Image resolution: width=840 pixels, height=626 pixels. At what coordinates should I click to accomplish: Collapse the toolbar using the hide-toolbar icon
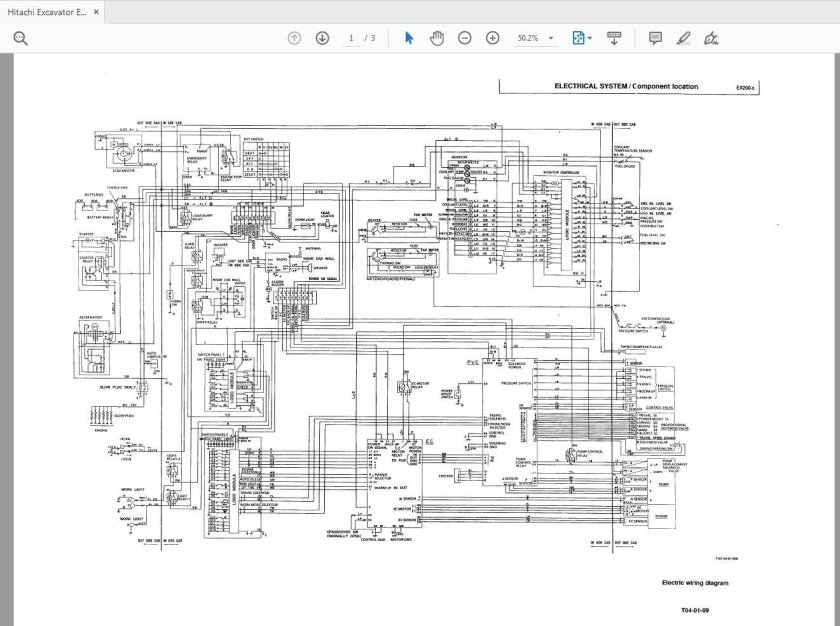coord(613,40)
